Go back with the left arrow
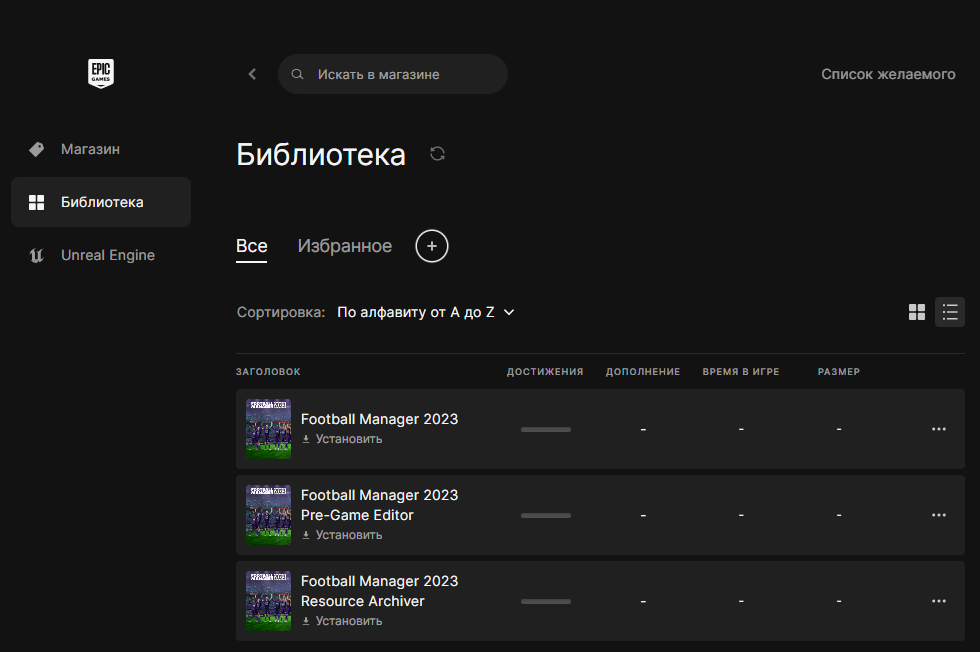This screenshot has height=652, width=980. click(x=252, y=74)
